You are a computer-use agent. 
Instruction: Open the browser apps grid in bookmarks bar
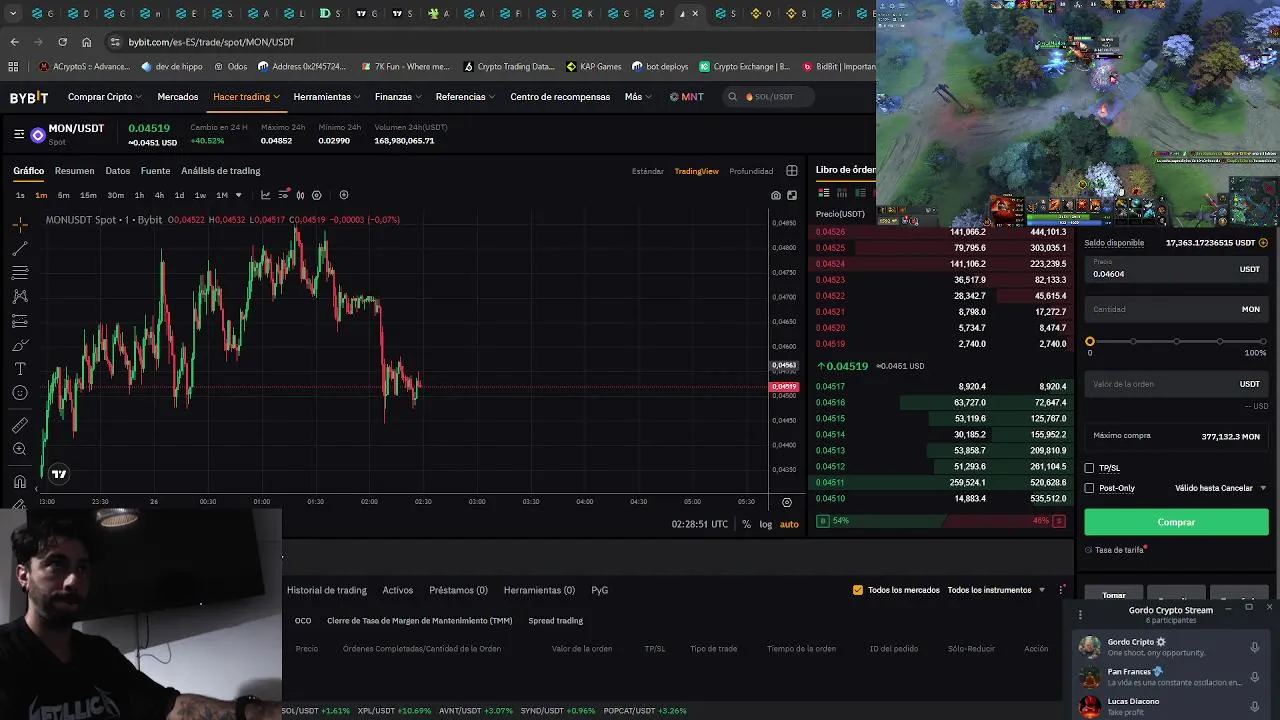[13, 67]
